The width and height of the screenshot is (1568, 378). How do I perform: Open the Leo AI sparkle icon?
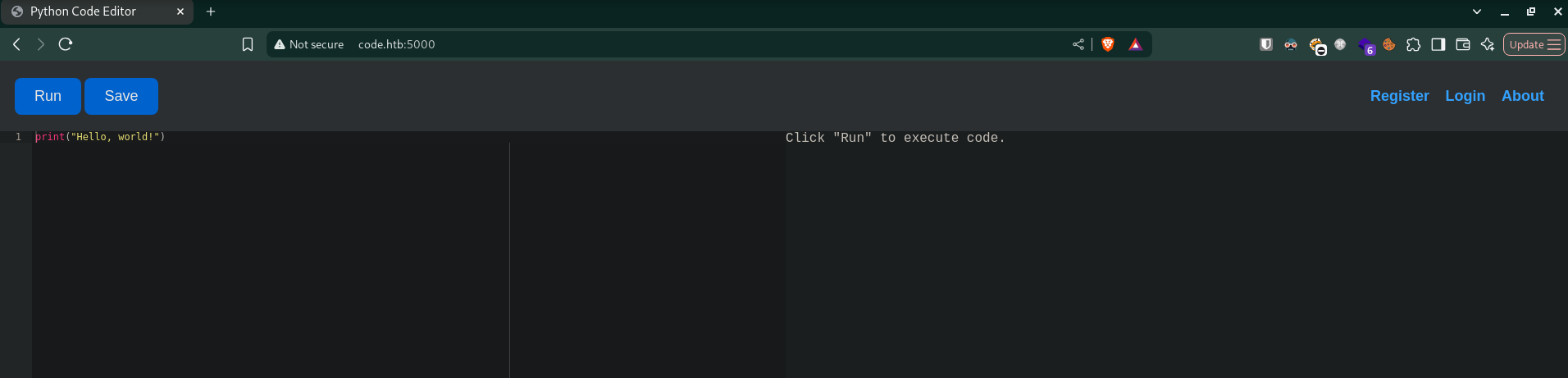(x=1487, y=44)
